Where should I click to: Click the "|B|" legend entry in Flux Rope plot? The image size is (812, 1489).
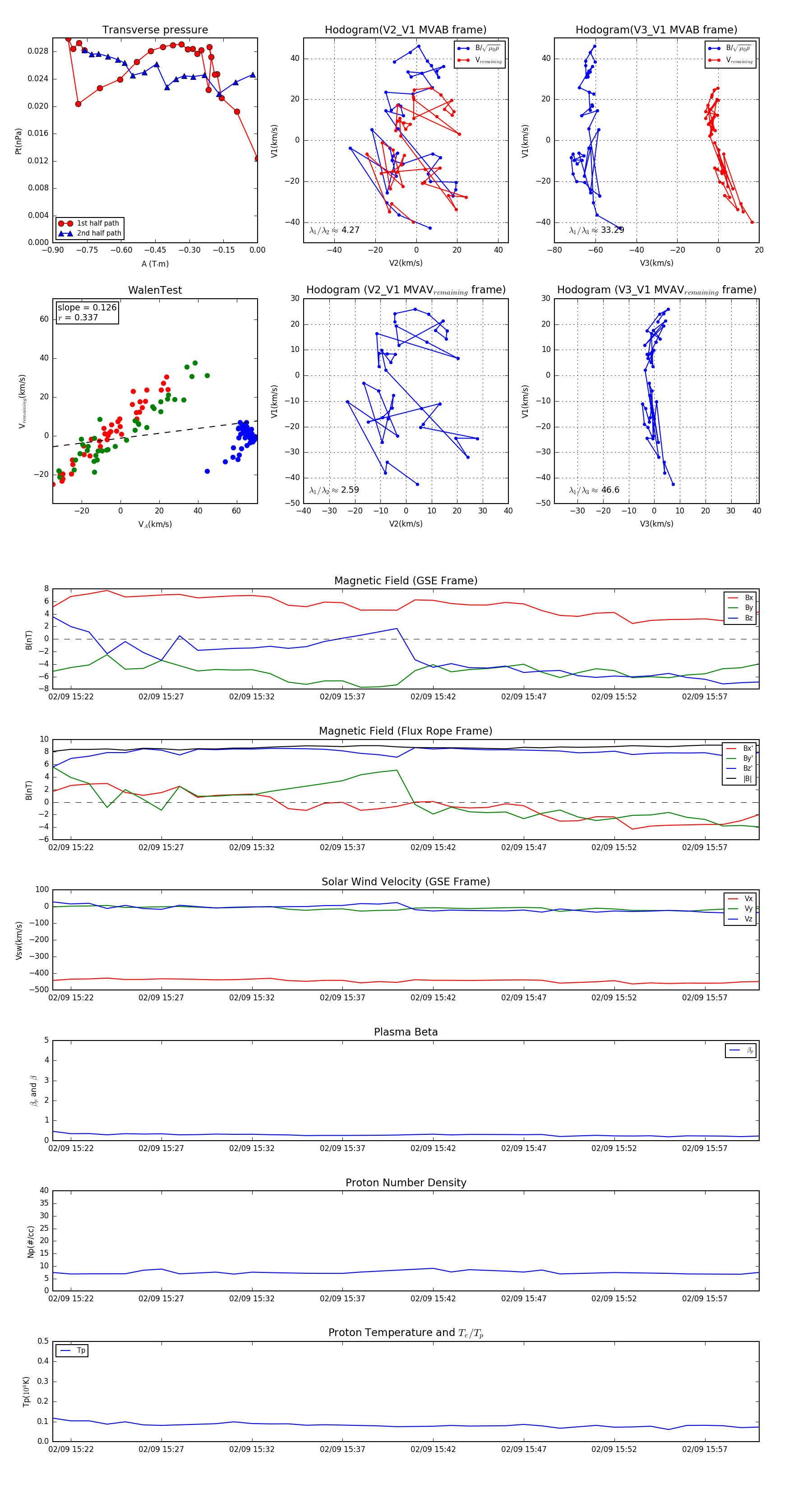(x=740, y=779)
